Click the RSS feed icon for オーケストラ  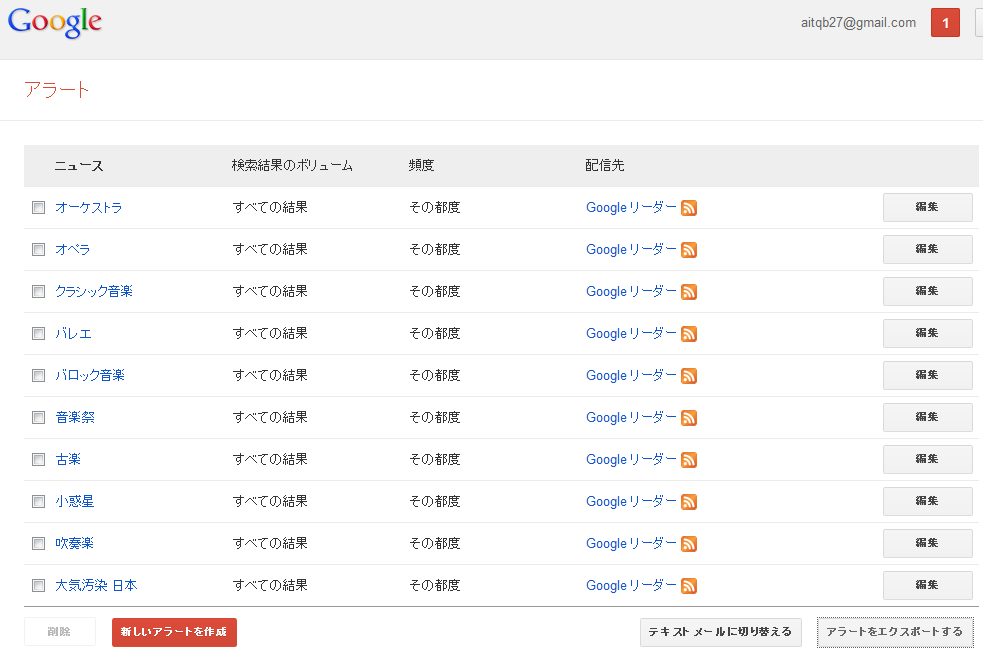pos(689,208)
